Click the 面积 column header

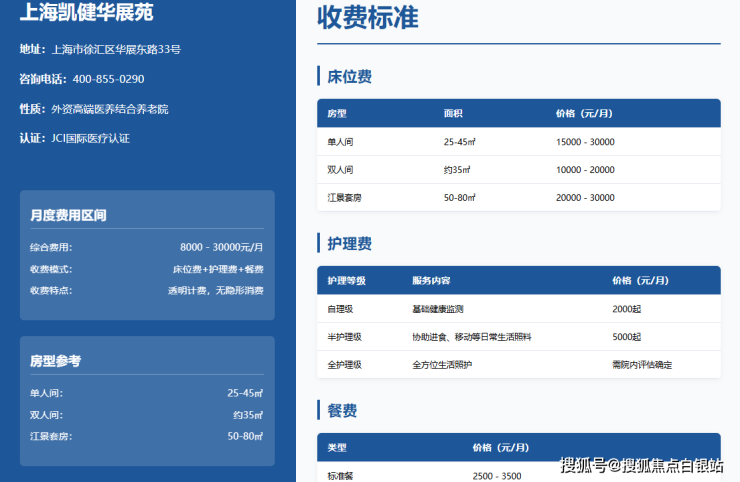click(453, 114)
